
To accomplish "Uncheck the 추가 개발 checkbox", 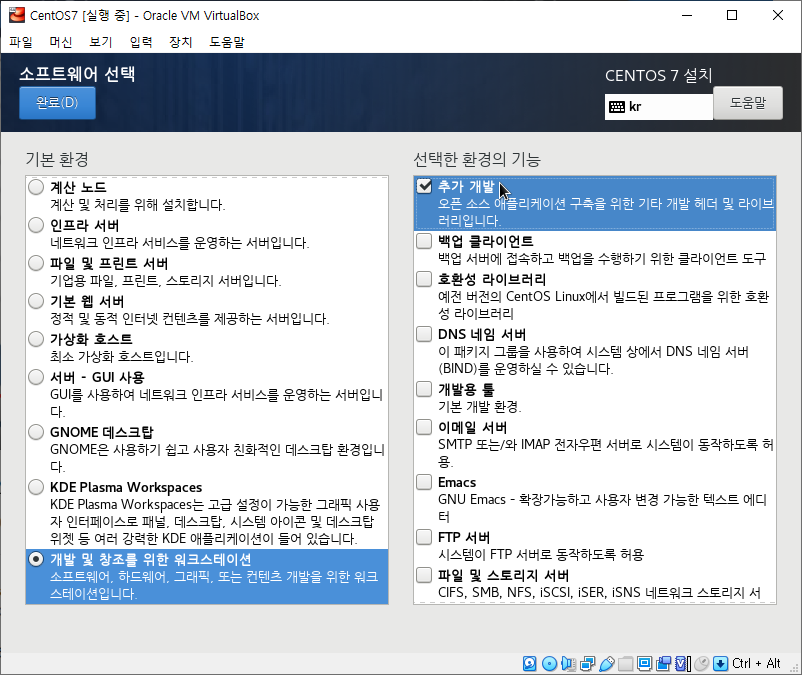I will click(424, 186).
